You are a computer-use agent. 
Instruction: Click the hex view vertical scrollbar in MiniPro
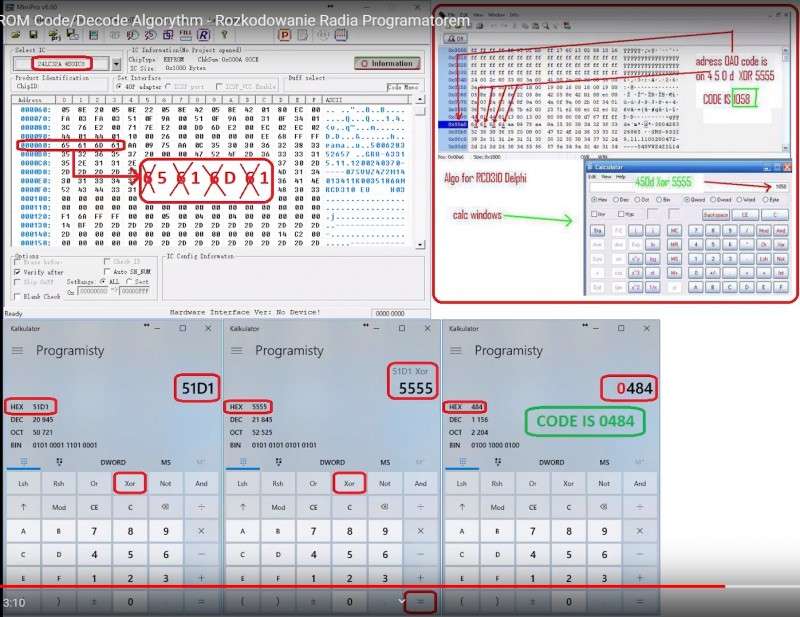pyautogui.click(x=420, y=171)
